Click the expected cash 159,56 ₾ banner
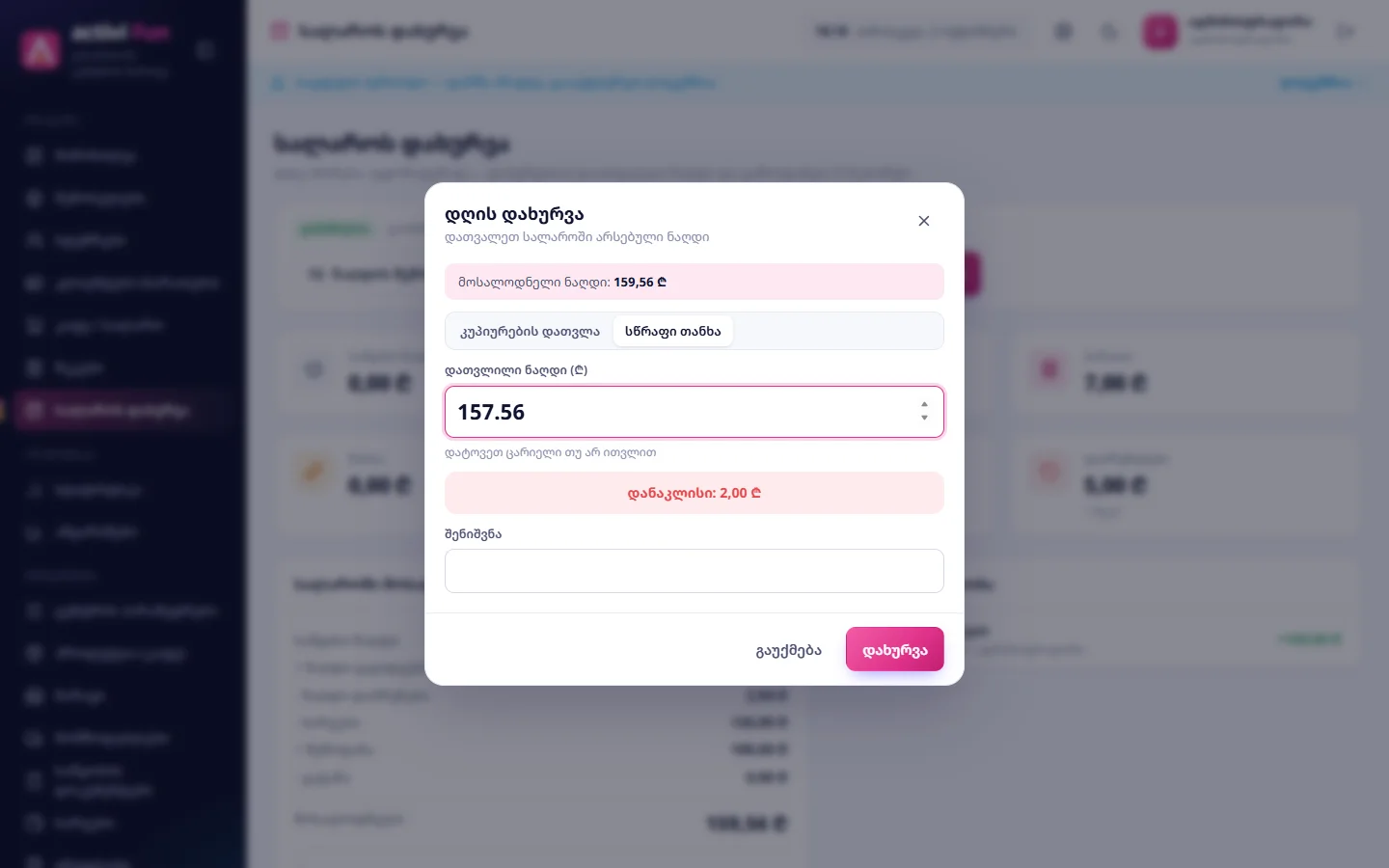This screenshot has height=868, width=1389. pyautogui.click(x=694, y=282)
